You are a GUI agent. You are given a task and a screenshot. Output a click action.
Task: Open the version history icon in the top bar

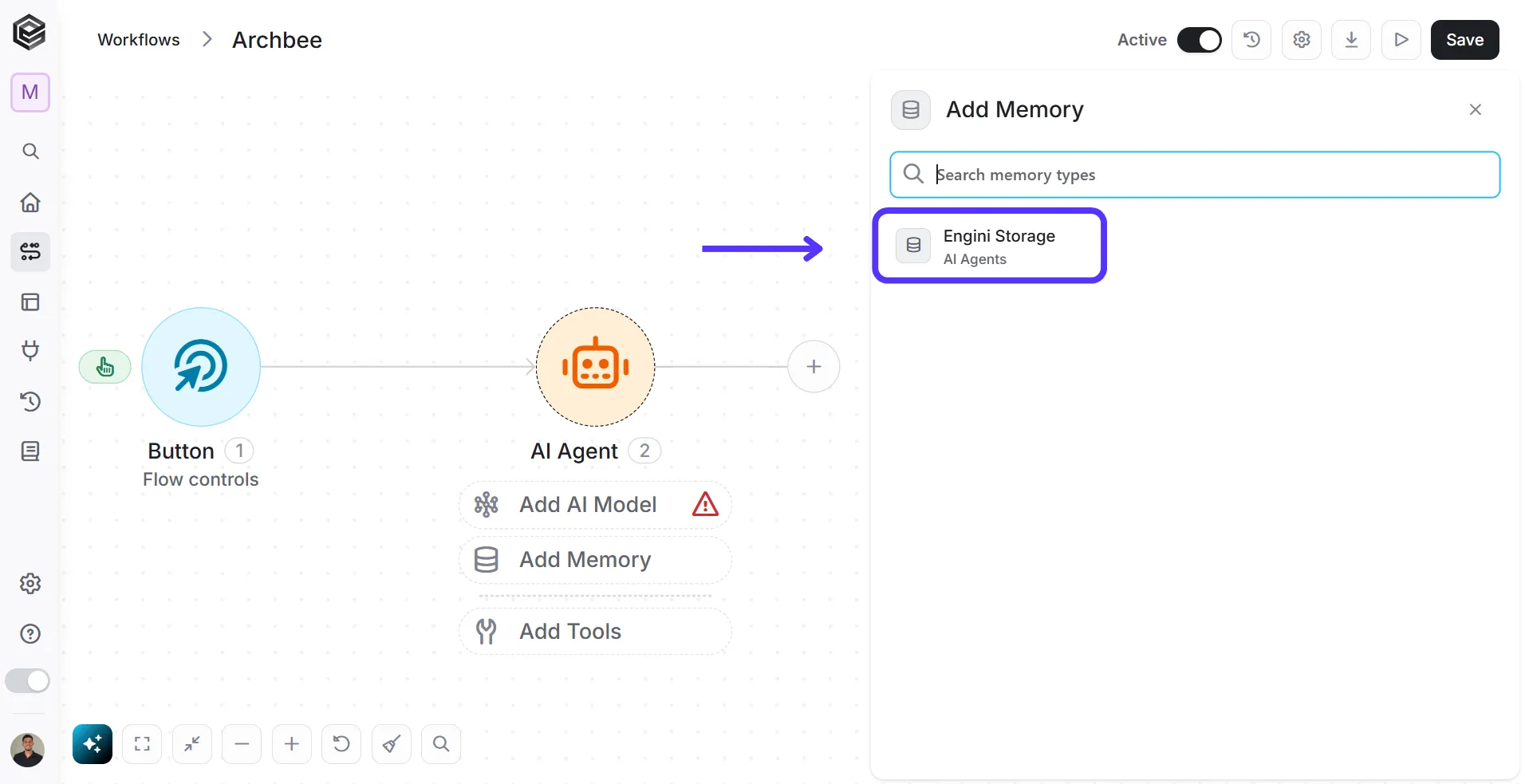click(1251, 40)
